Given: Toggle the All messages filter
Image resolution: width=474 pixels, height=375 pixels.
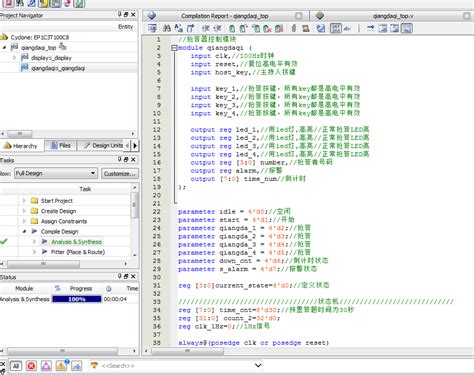Looking at the screenshot, I should pyautogui.click(x=16, y=366).
